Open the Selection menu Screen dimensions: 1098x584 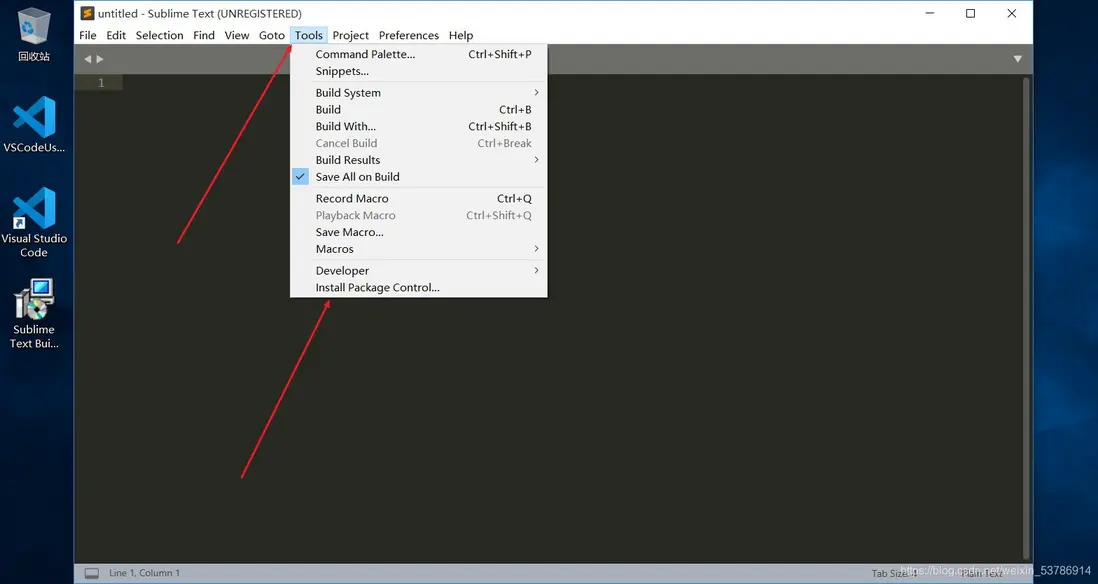[x=160, y=35]
